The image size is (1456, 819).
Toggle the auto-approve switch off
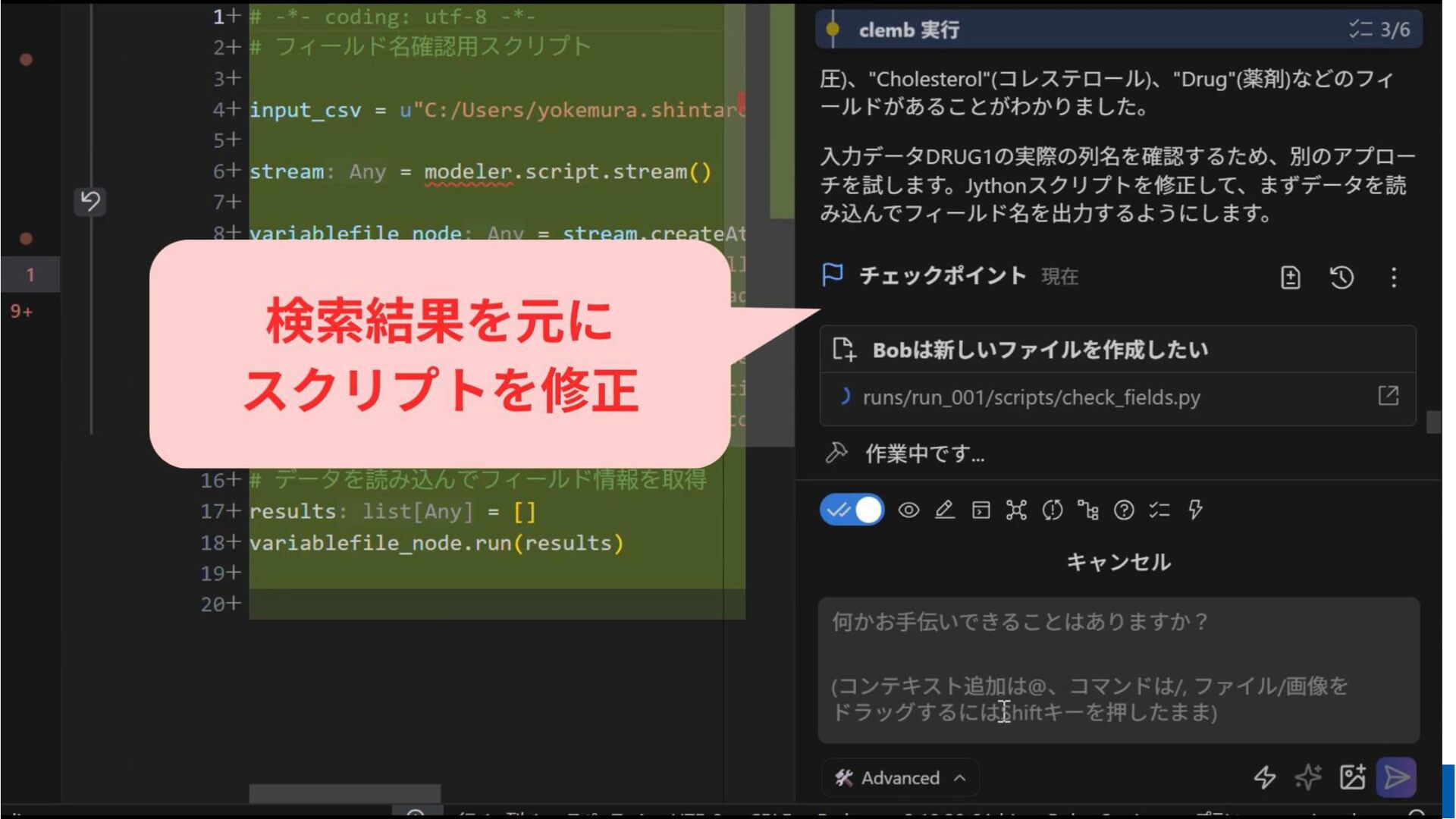click(x=852, y=510)
